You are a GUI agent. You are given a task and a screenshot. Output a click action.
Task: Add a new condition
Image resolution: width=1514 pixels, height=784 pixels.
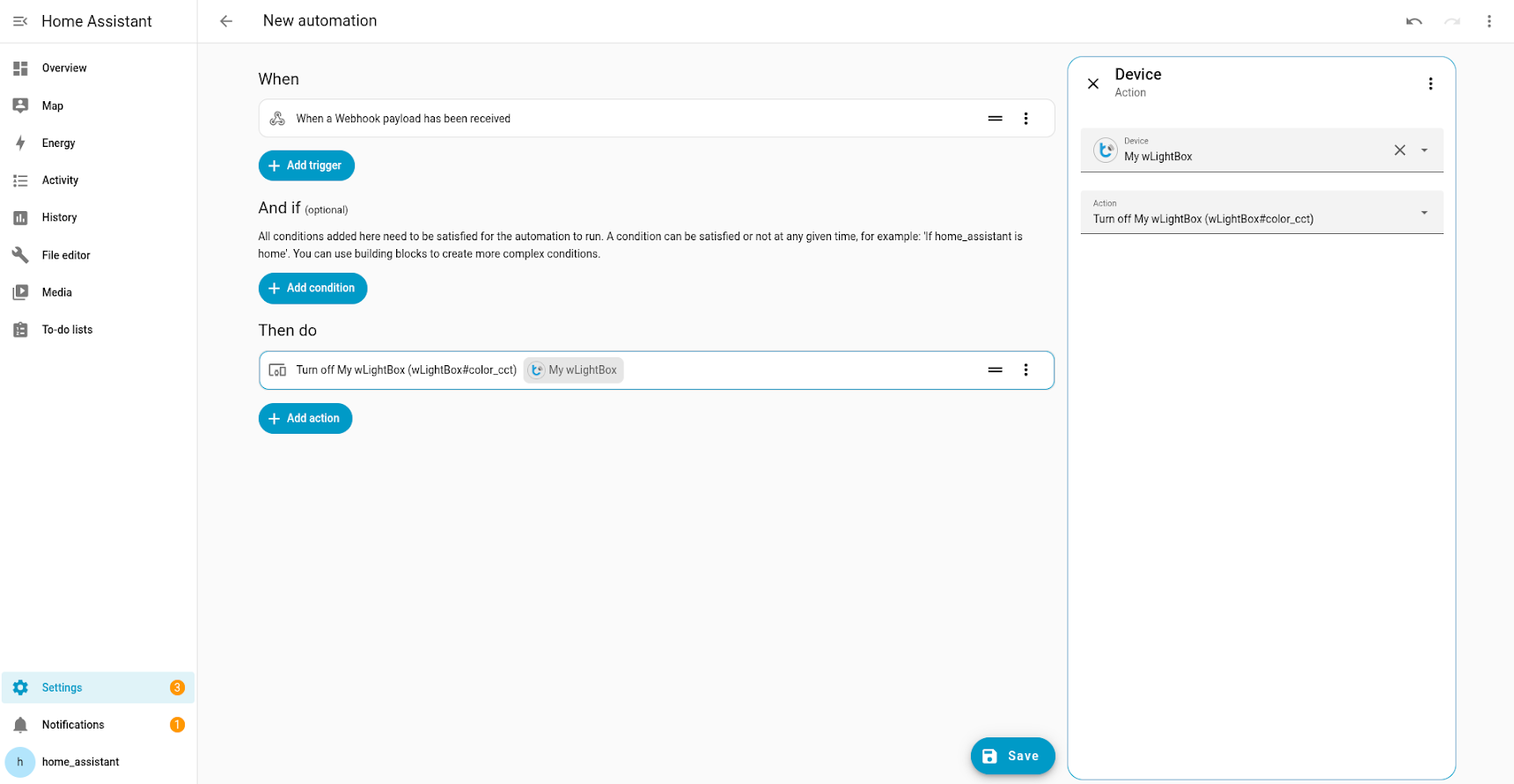pyautogui.click(x=312, y=289)
